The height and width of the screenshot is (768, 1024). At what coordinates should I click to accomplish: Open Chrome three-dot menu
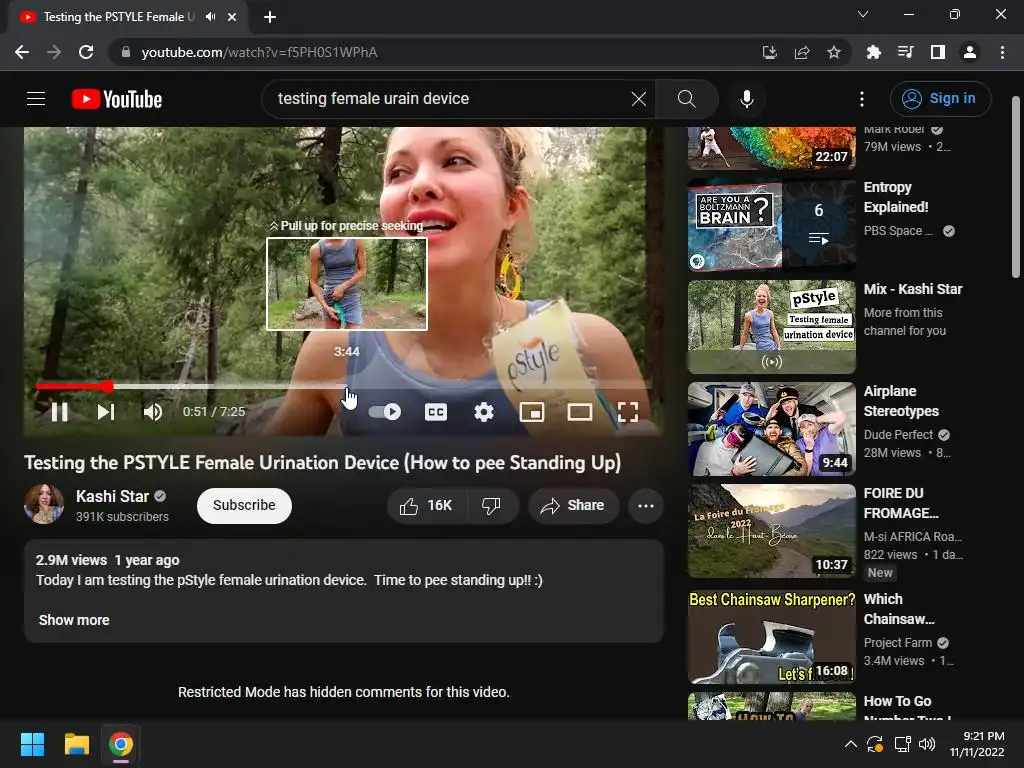tap(1002, 52)
